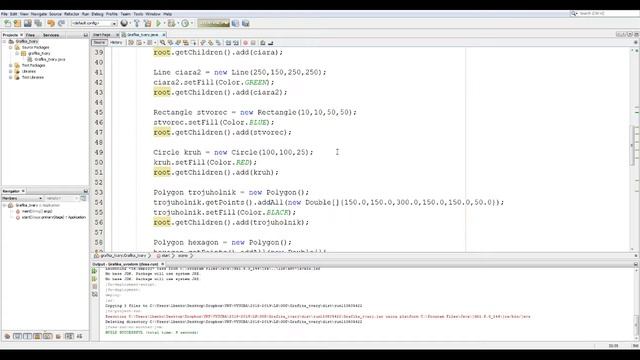Select the main method in Navigator
640x360 pixels.
[36, 211]
